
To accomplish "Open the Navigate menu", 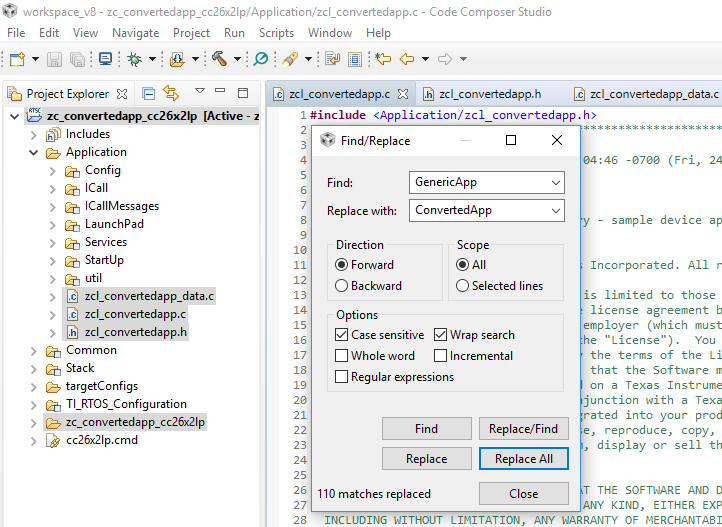I will pyautogui.click(x=135, y=33).
